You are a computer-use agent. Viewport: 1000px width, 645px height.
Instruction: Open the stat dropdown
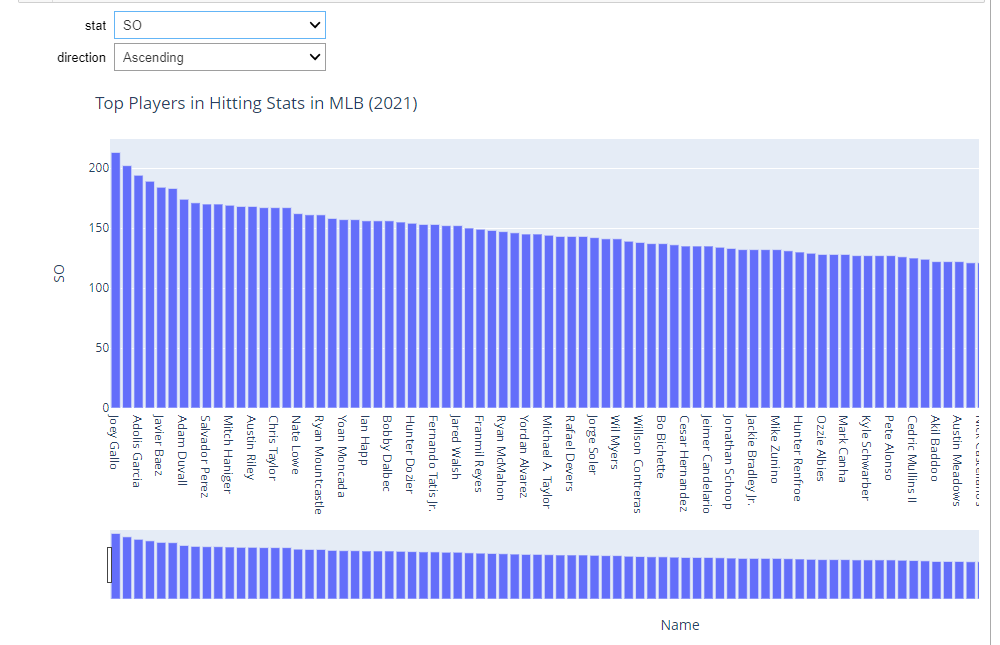(x=219, y=25)
